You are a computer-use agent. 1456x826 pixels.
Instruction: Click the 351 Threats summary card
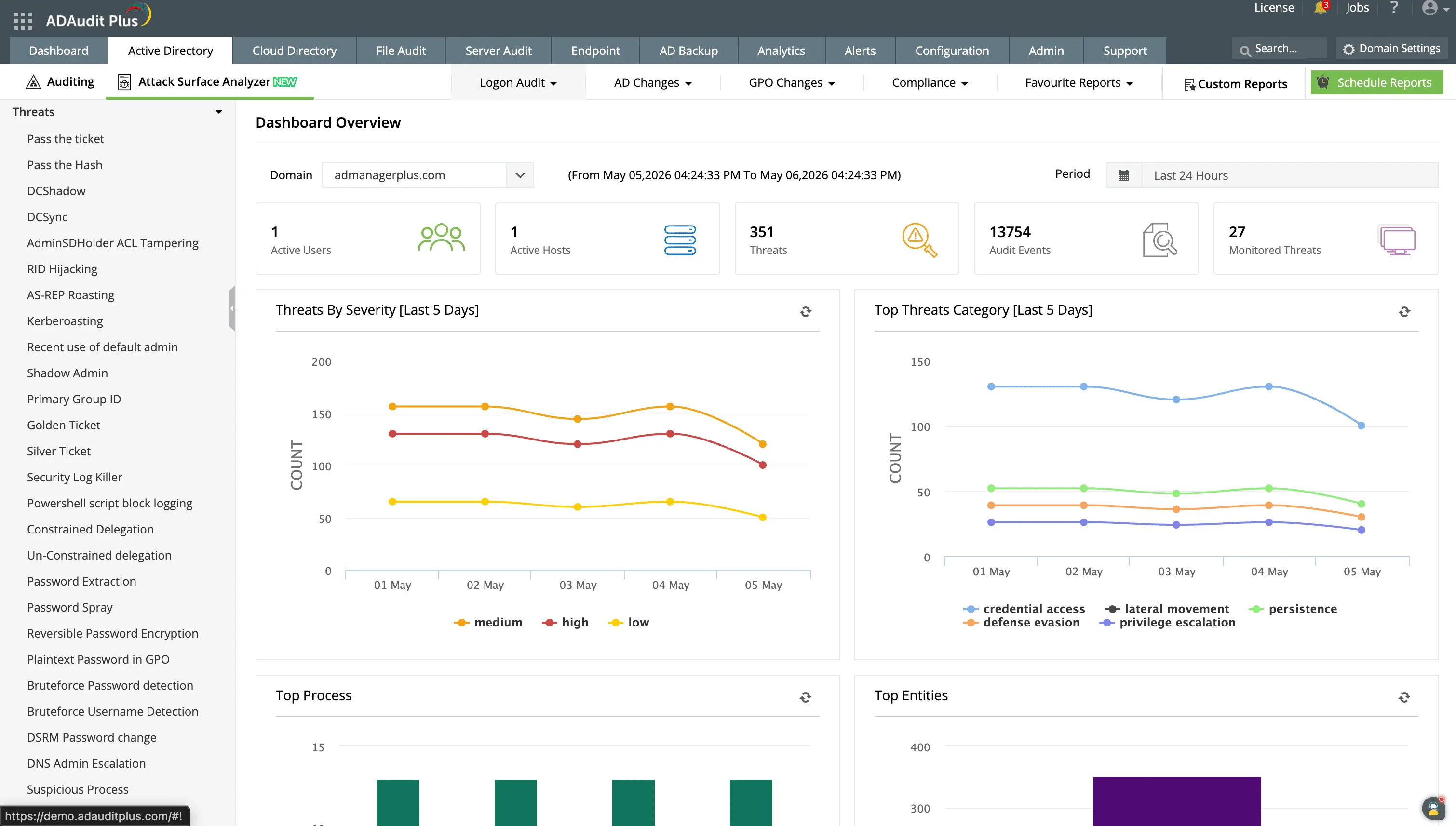(847, 239)
